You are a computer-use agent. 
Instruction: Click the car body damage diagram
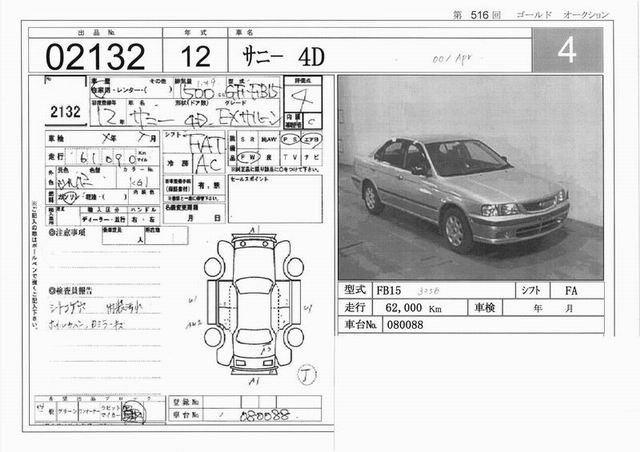(x=254, y=303)
